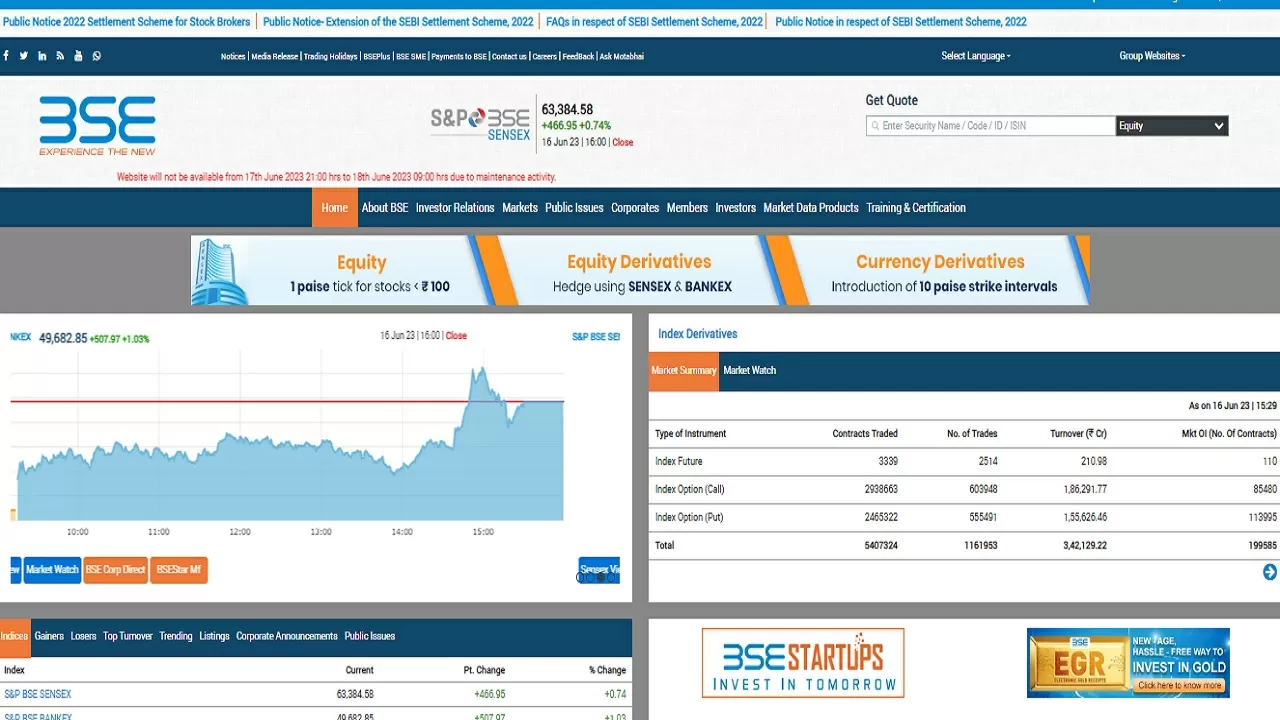This screenshot has height=720, width=1280.
Task: Open BSEPlus link
Action: [377, 57]
